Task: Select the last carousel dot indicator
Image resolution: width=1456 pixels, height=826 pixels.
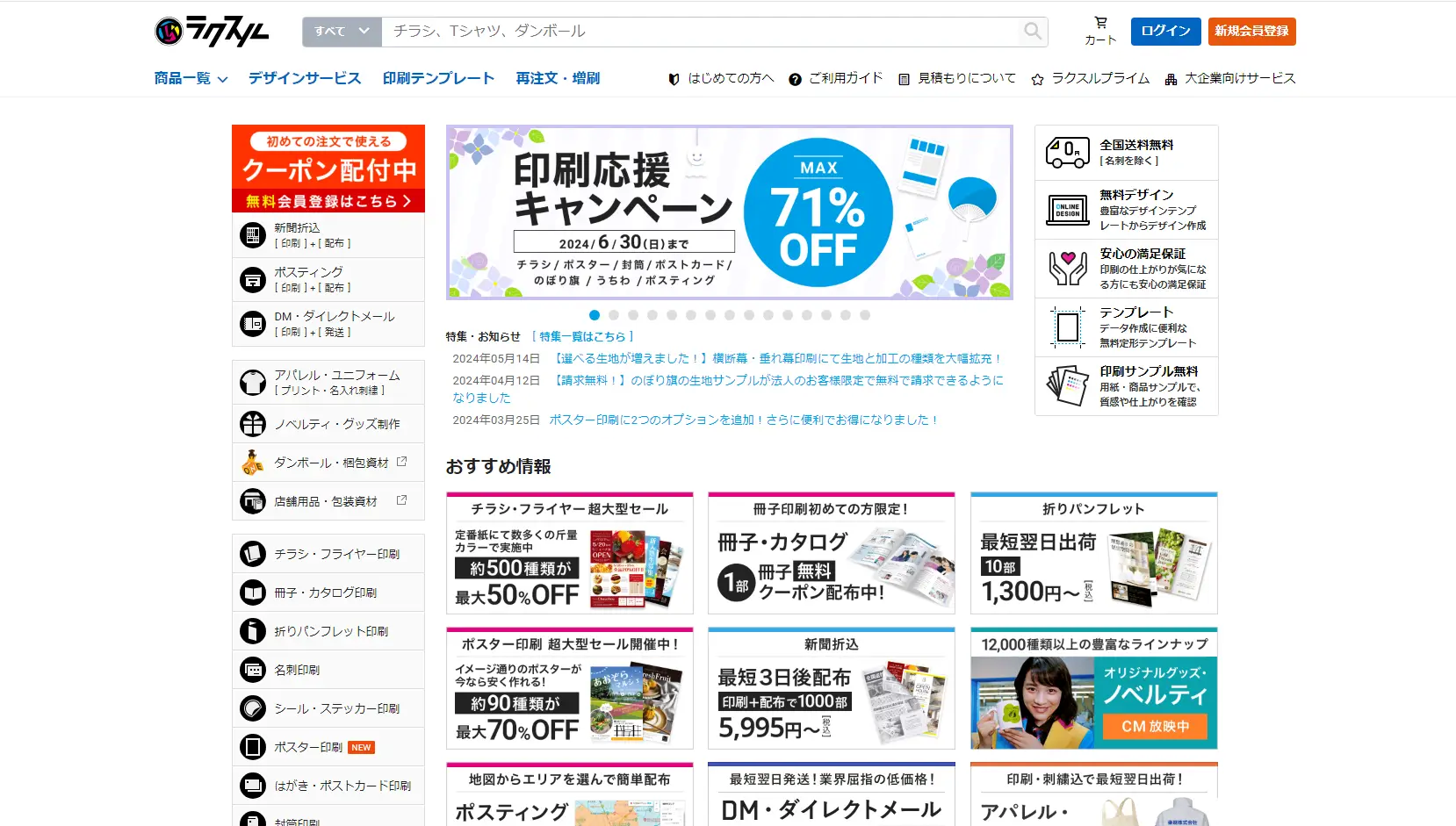Action: pos(865,315)
